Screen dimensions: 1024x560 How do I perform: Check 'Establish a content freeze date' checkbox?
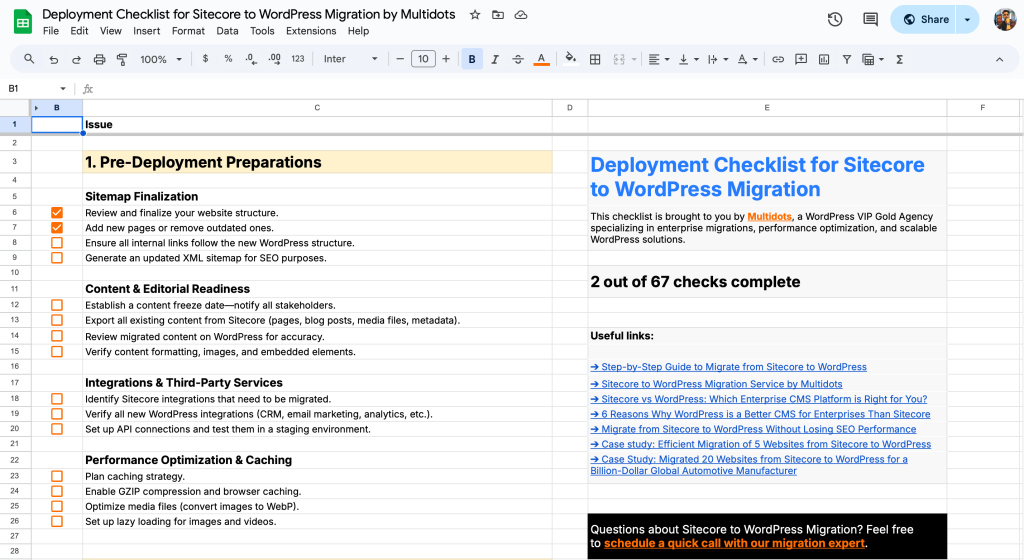(57, 305)
